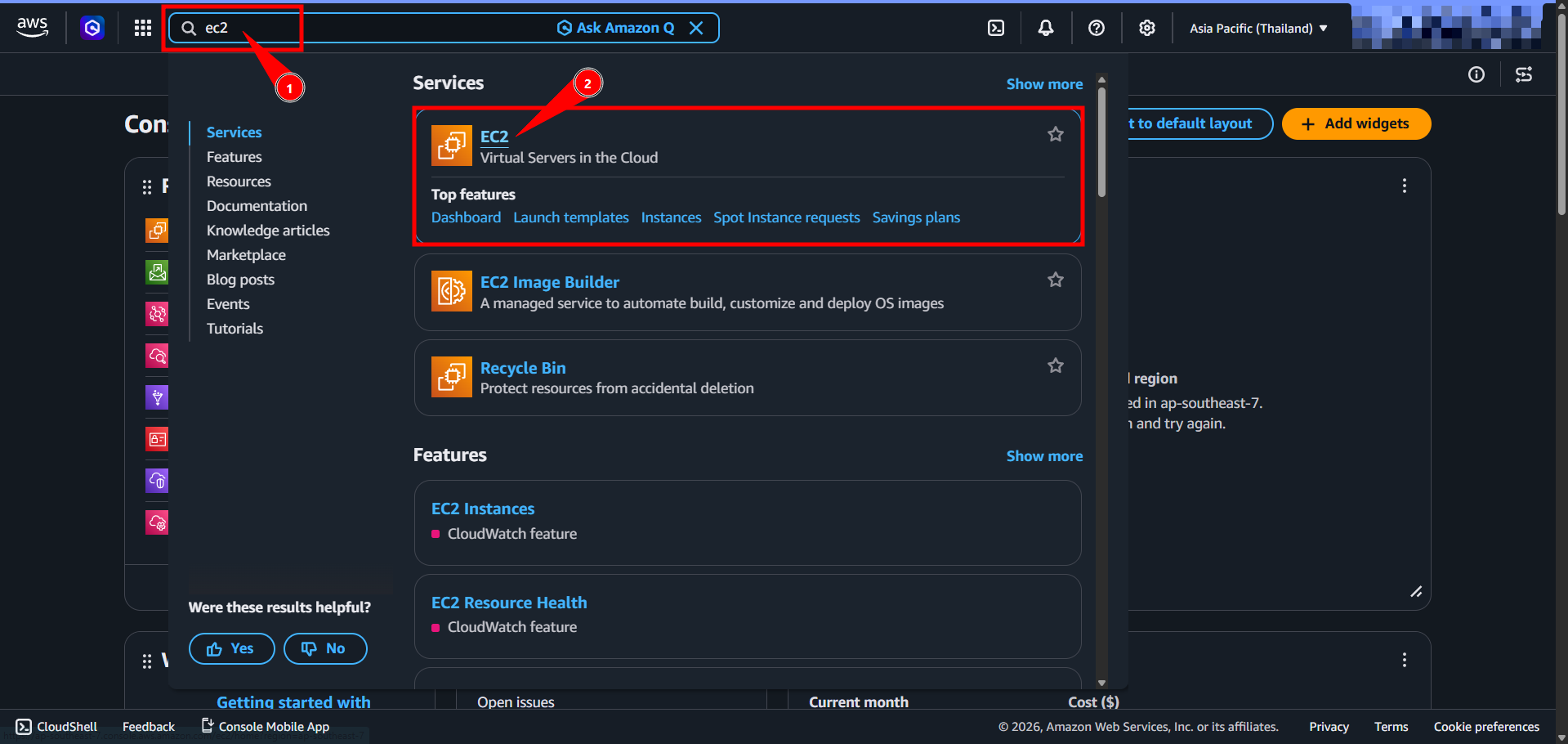The width and height of the screenshot is (1568, 744).
Task: Click the widget resize handle icon
Action: pos(1416,592)
